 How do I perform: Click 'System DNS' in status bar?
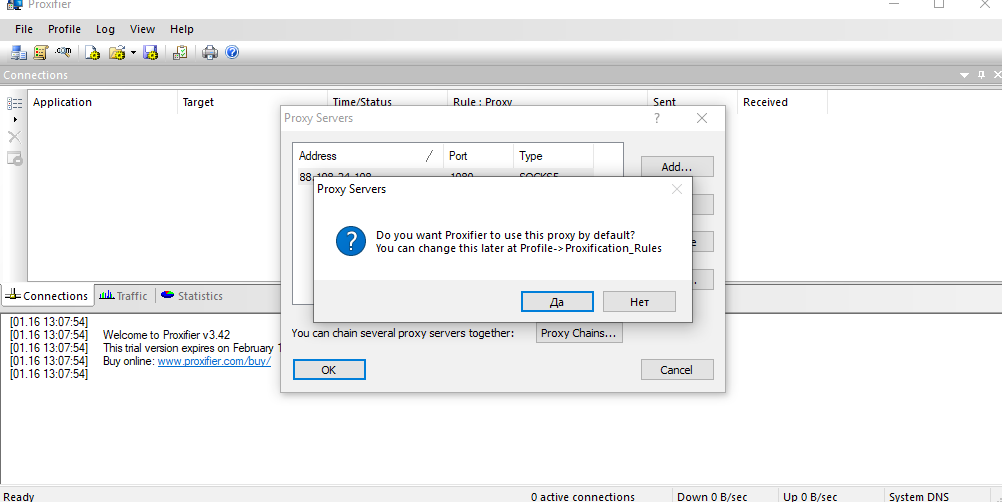click(919, 496)
